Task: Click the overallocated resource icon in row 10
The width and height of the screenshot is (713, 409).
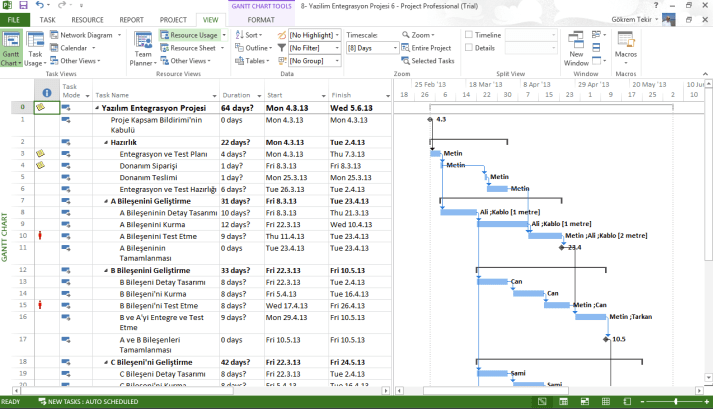Action: coord(41,235)
